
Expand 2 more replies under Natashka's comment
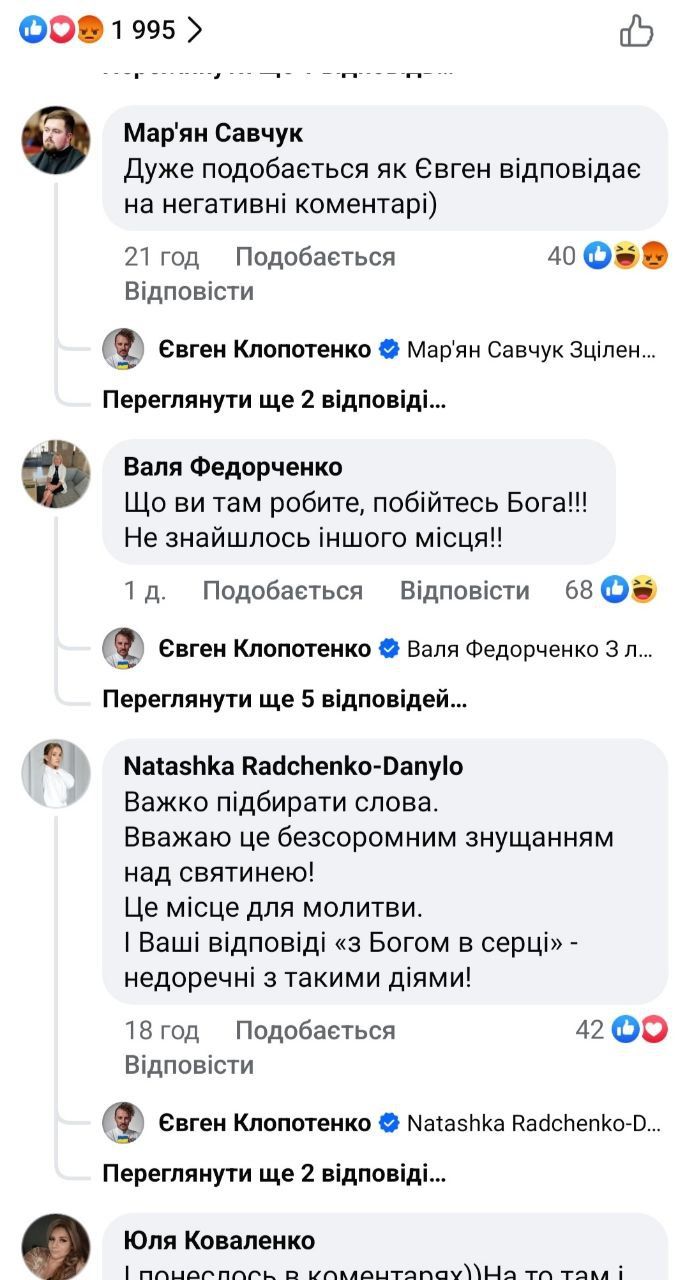(274, 1173)
